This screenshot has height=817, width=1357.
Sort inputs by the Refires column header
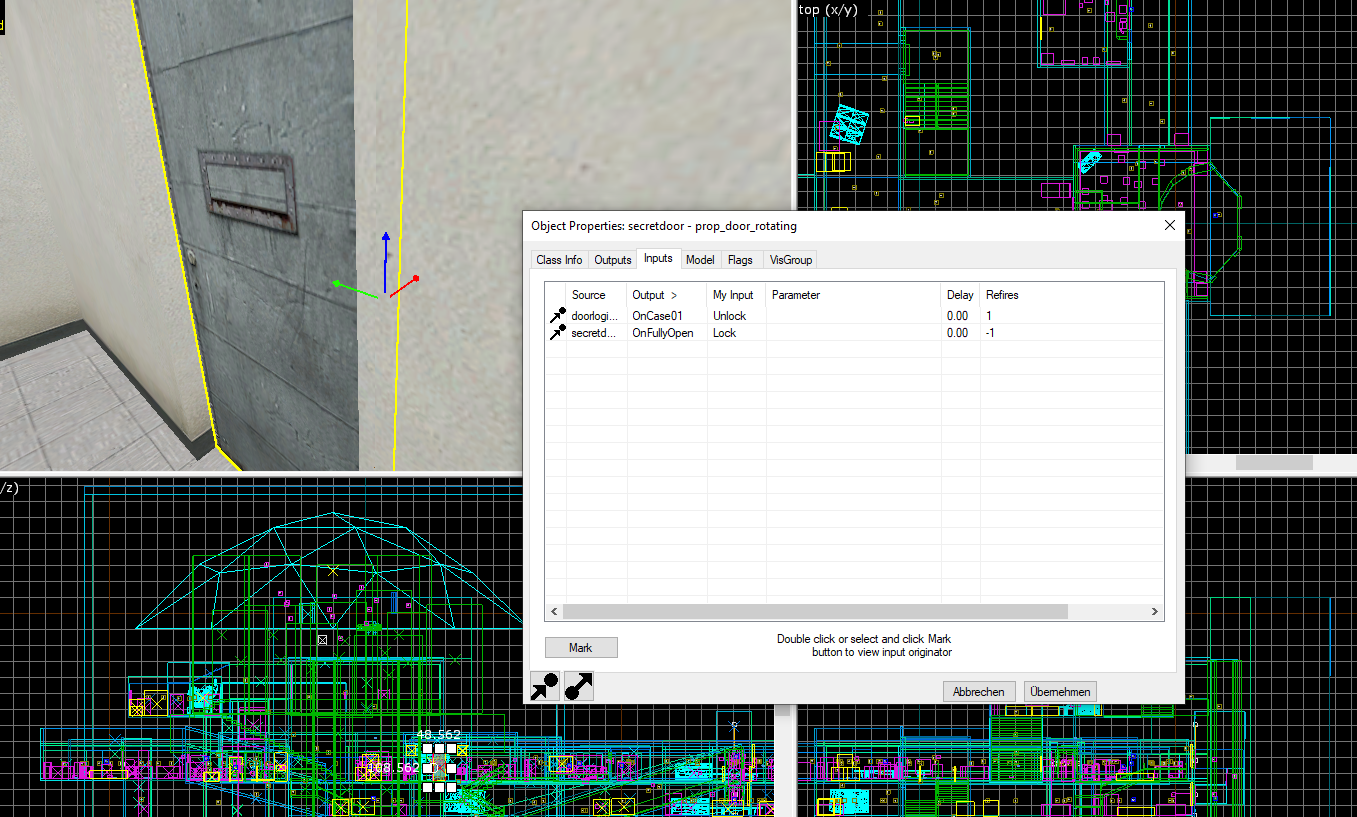(x=1002, y=295)
